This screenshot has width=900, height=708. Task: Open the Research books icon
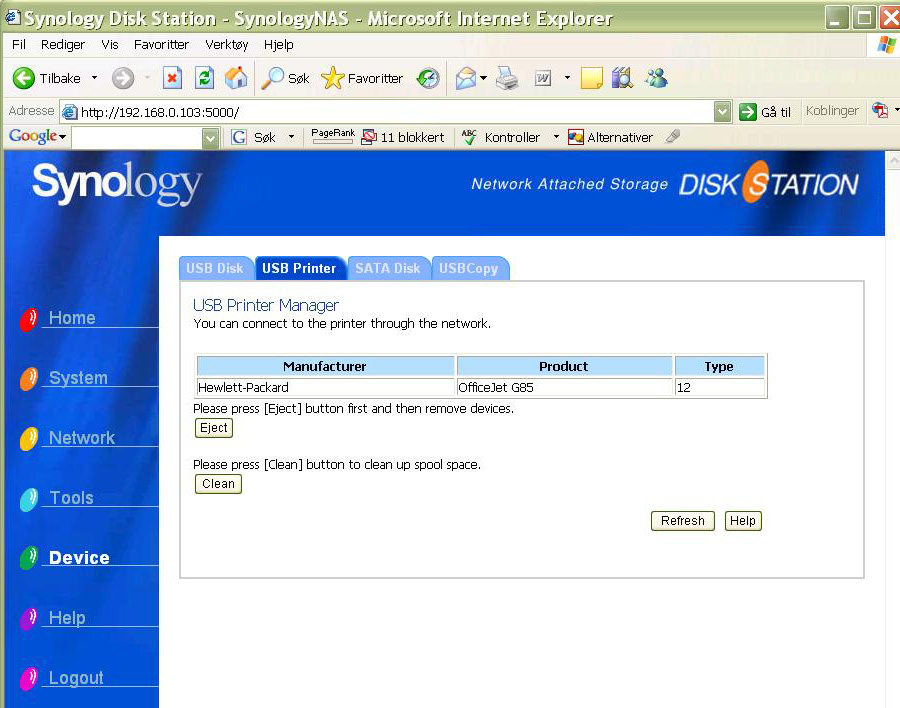(x=622, y=78)
